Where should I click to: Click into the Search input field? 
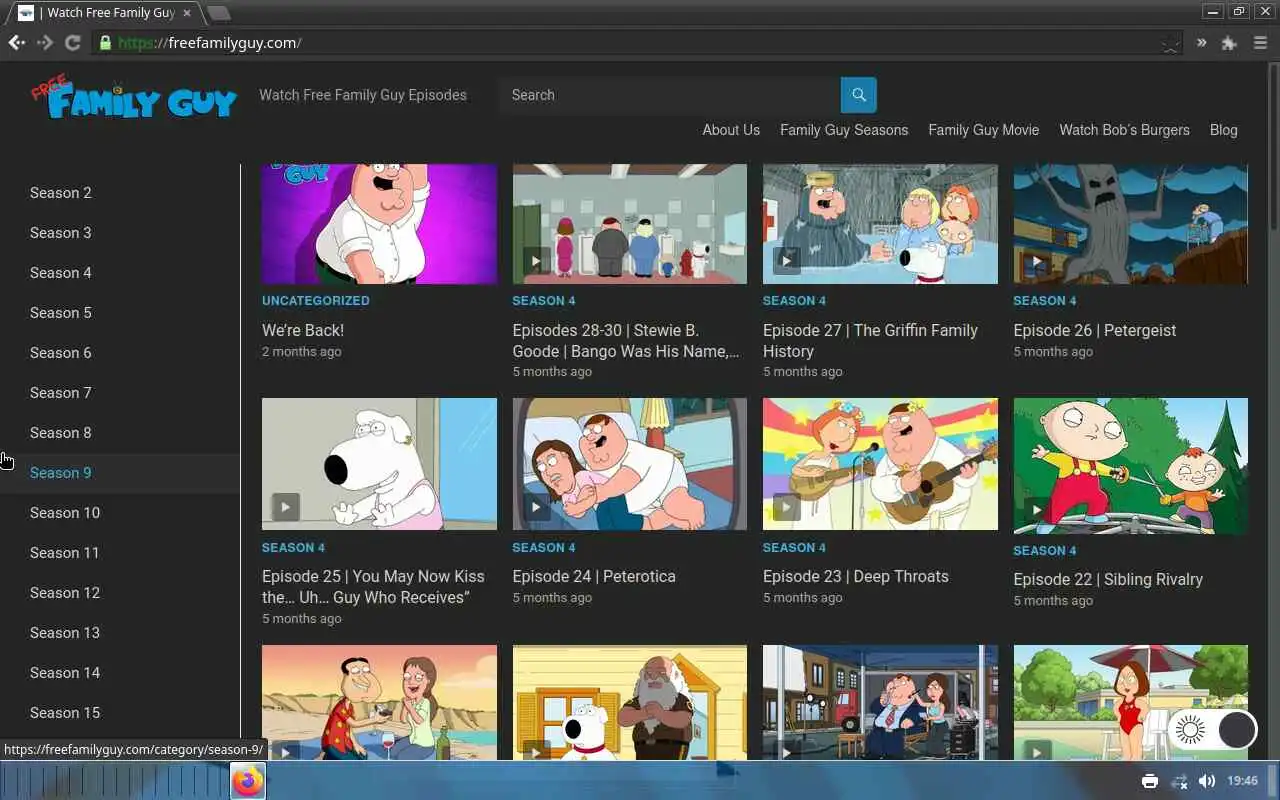[669, 95]
